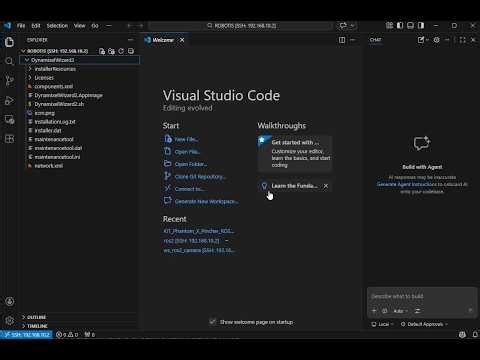Open the Manage gear in activity bar
Image resolution: width=480 pixels, height=360 pixels.
(9, 320)
